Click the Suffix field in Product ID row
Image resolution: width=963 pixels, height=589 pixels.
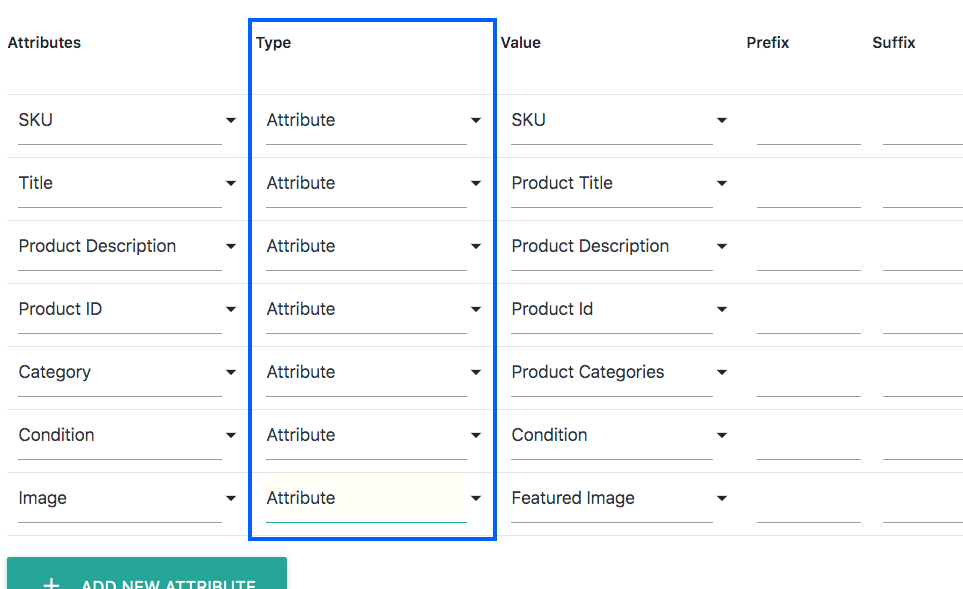923,310
